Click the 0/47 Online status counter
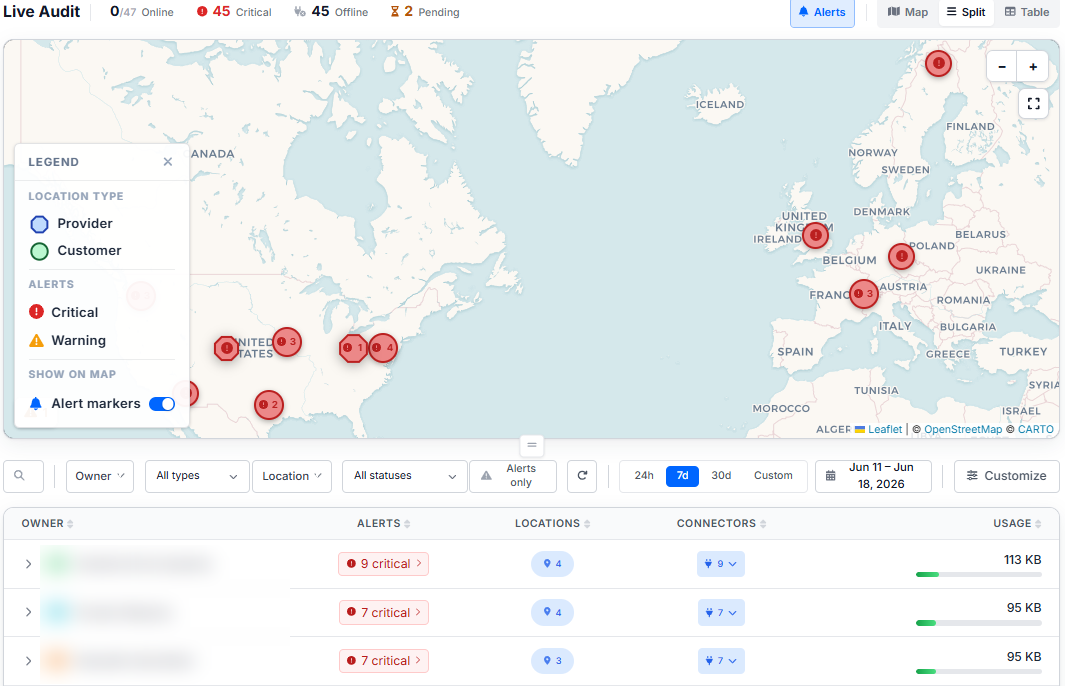The width and height of the screenshot is (1065, 686). (141, 12)
